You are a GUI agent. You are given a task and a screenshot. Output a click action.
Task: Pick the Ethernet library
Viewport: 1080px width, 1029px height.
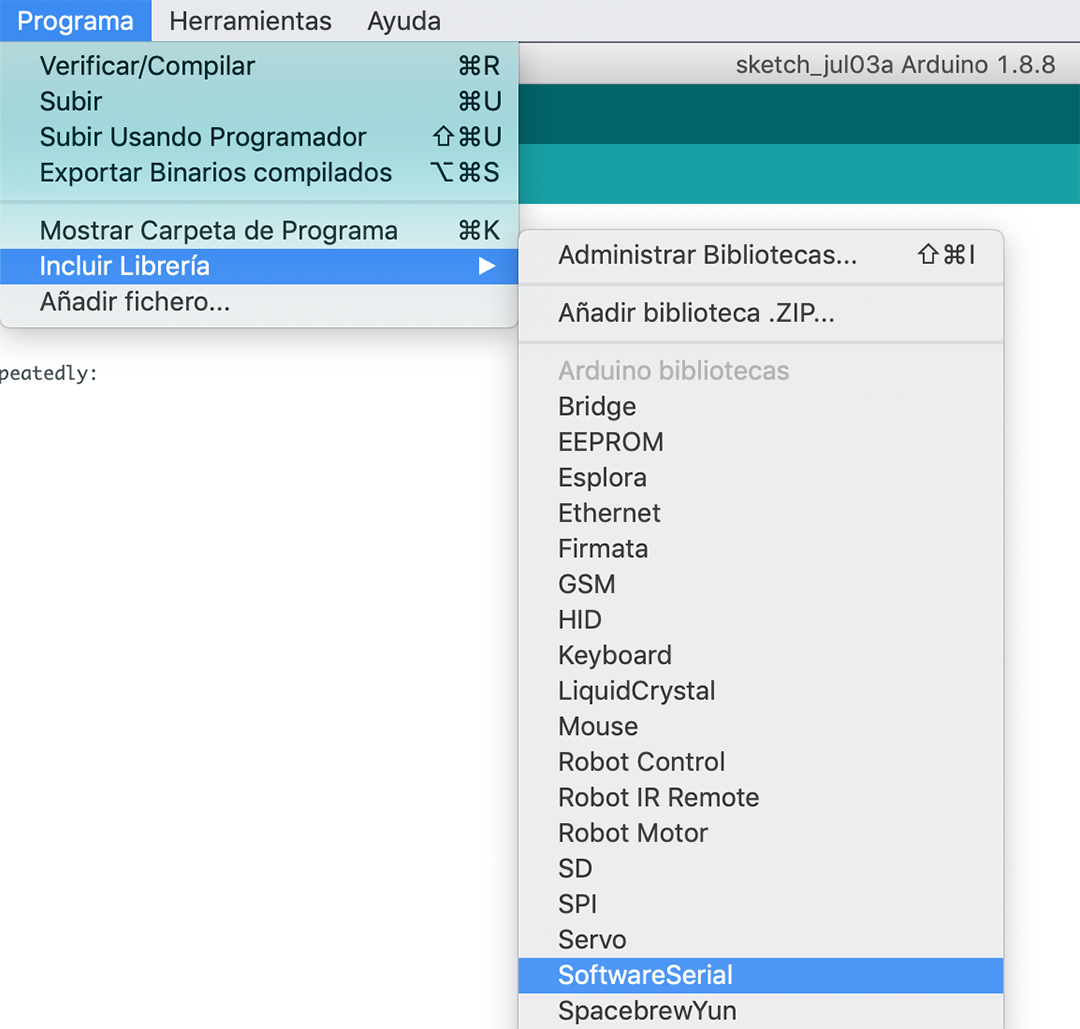point(609,513)
